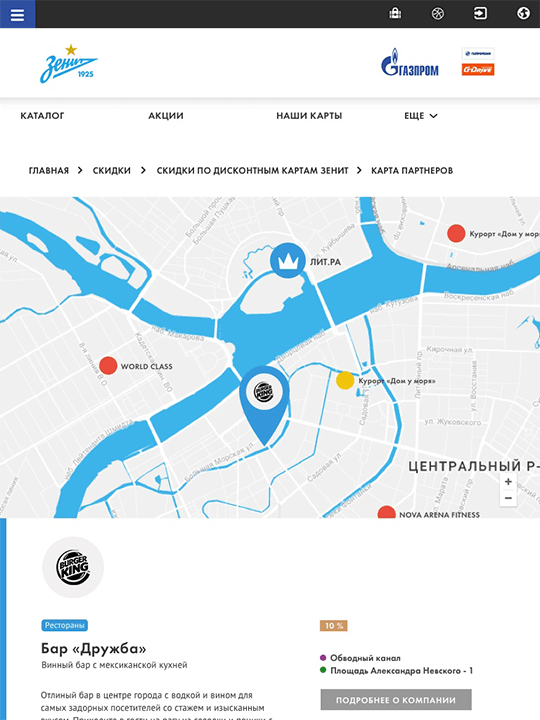Zoom out the map with minus button
The height and width of the screenshot is (720, 540).
coord(508,498)
